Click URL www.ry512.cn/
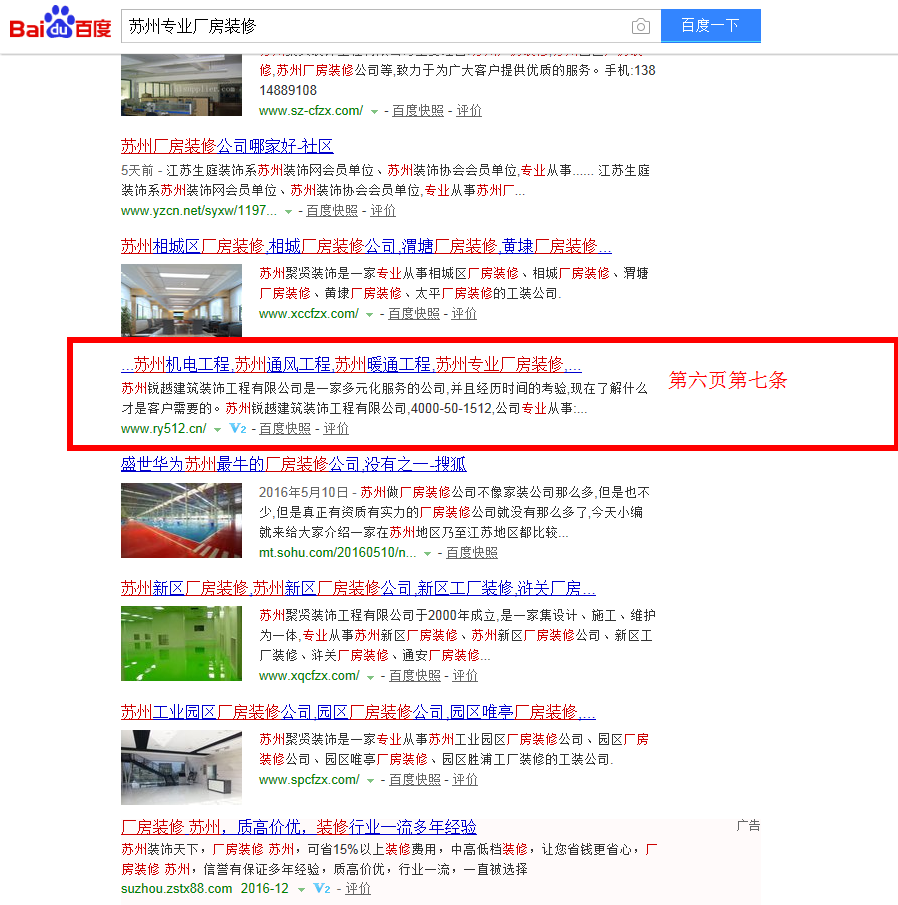This screenshot has width=898, height=905. [x=164, y=428]
